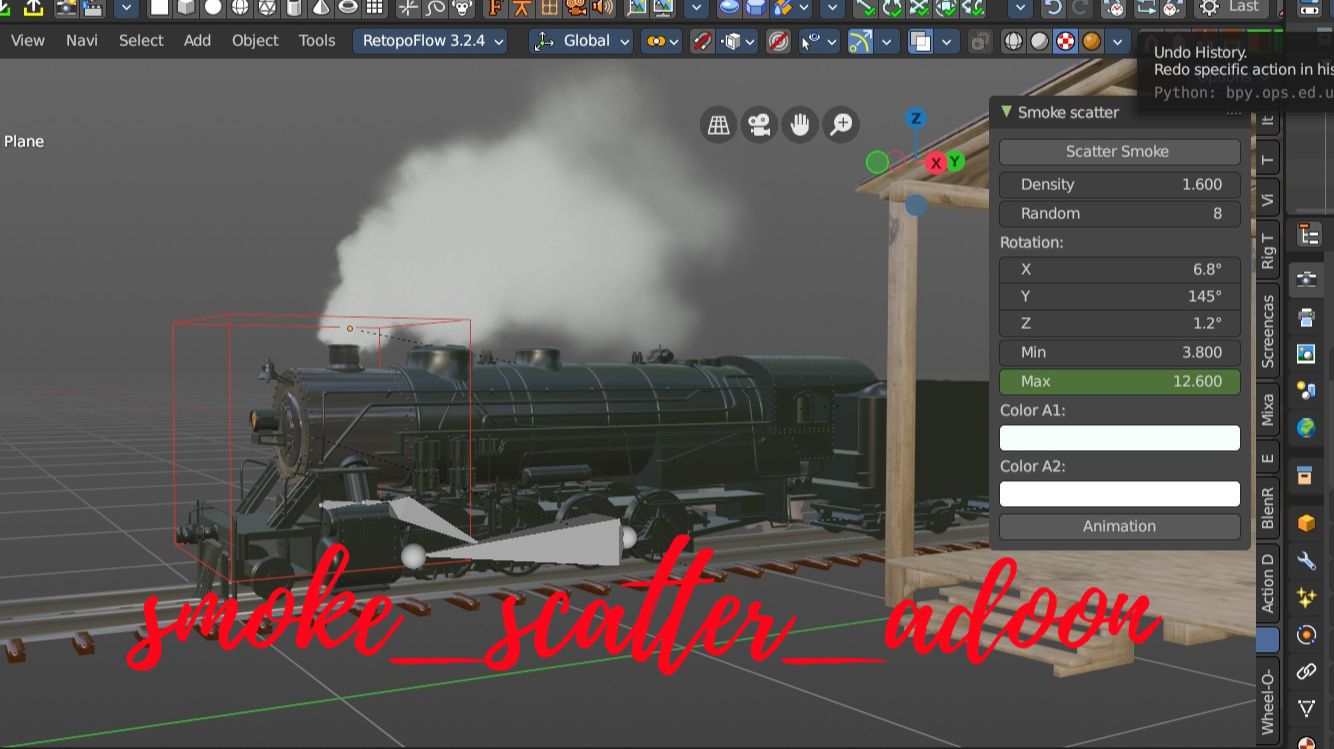Open the Object menu
Screen dimensions: 1334x749
click(x=255, y=41)
